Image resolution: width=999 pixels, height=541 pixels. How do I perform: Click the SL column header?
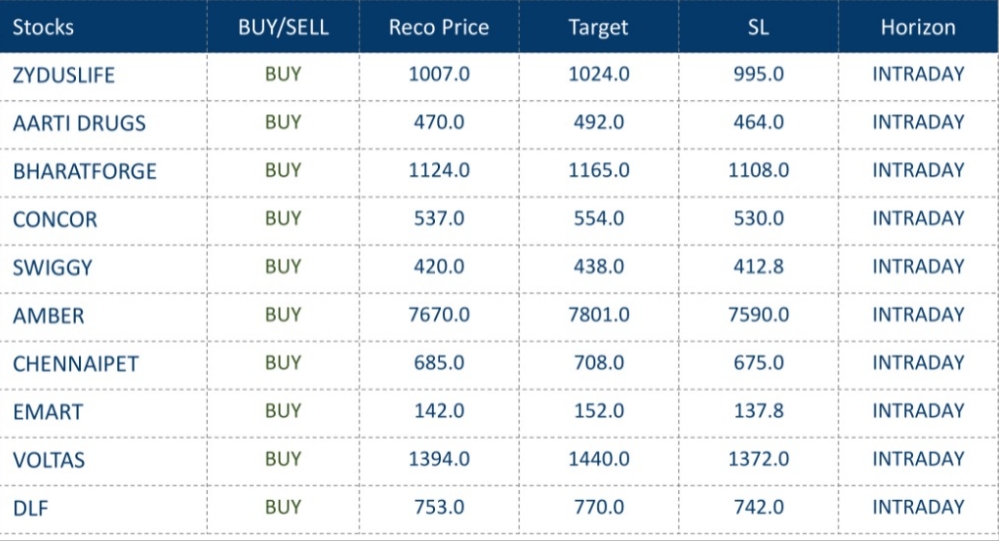pyautogui.click(x=758, y=27)
